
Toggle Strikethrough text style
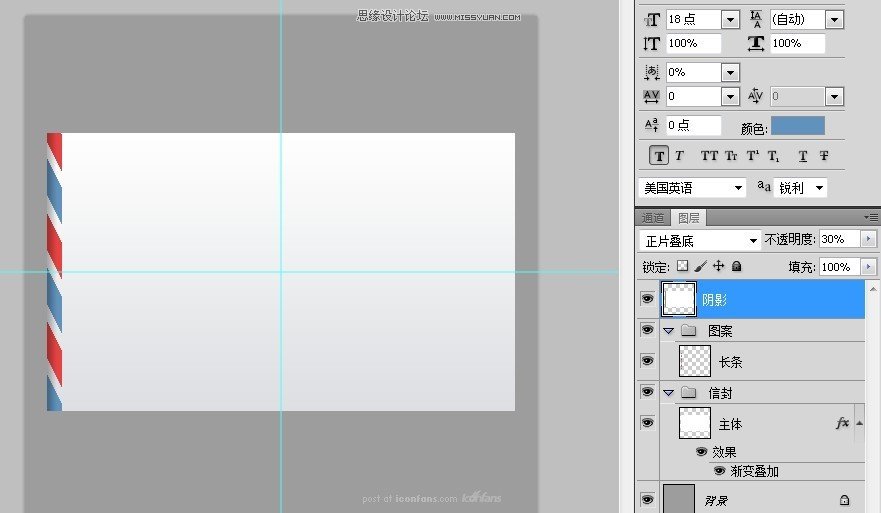coord(824,156)
